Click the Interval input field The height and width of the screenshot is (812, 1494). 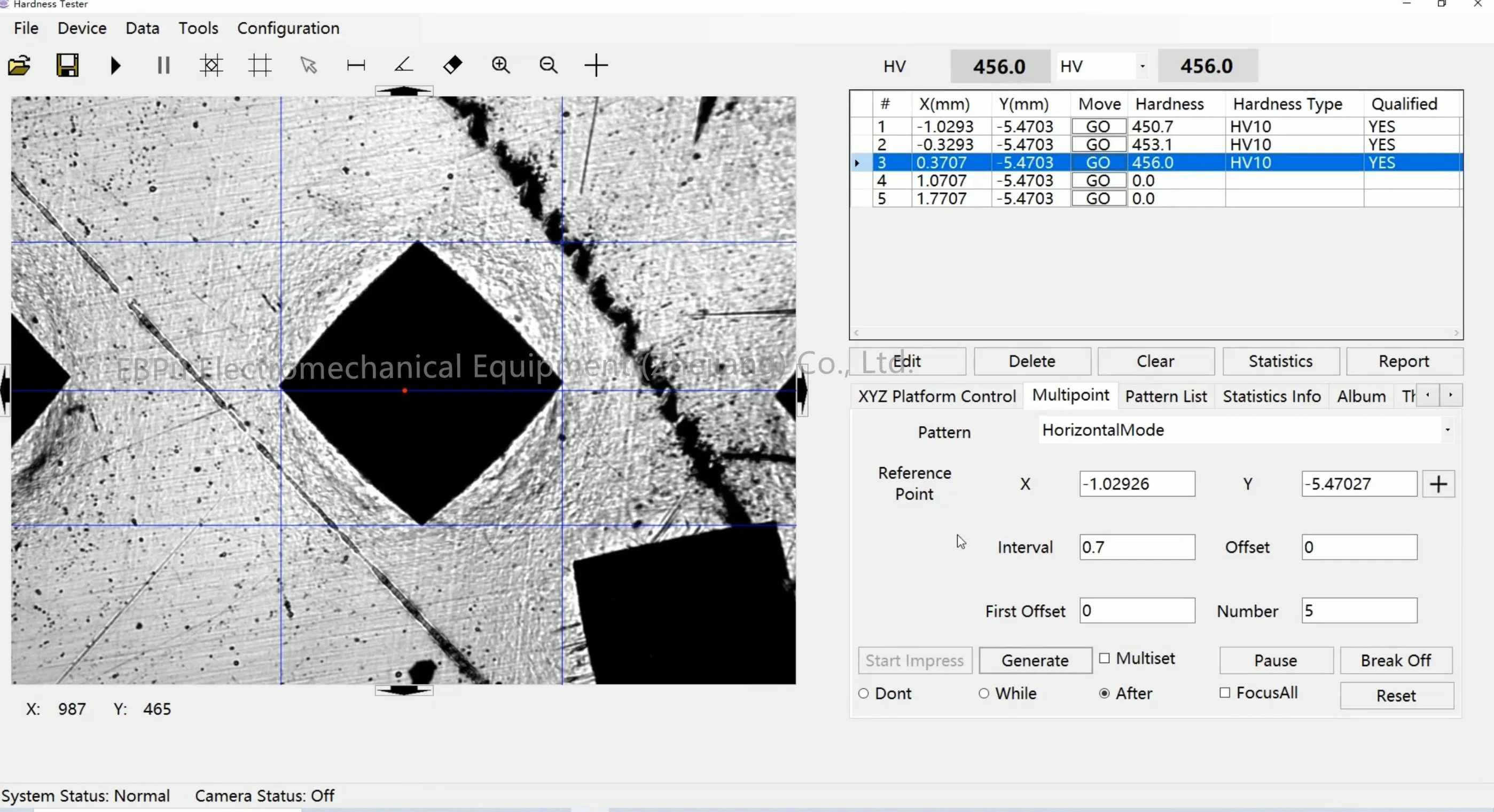(x=1136, y=547)
